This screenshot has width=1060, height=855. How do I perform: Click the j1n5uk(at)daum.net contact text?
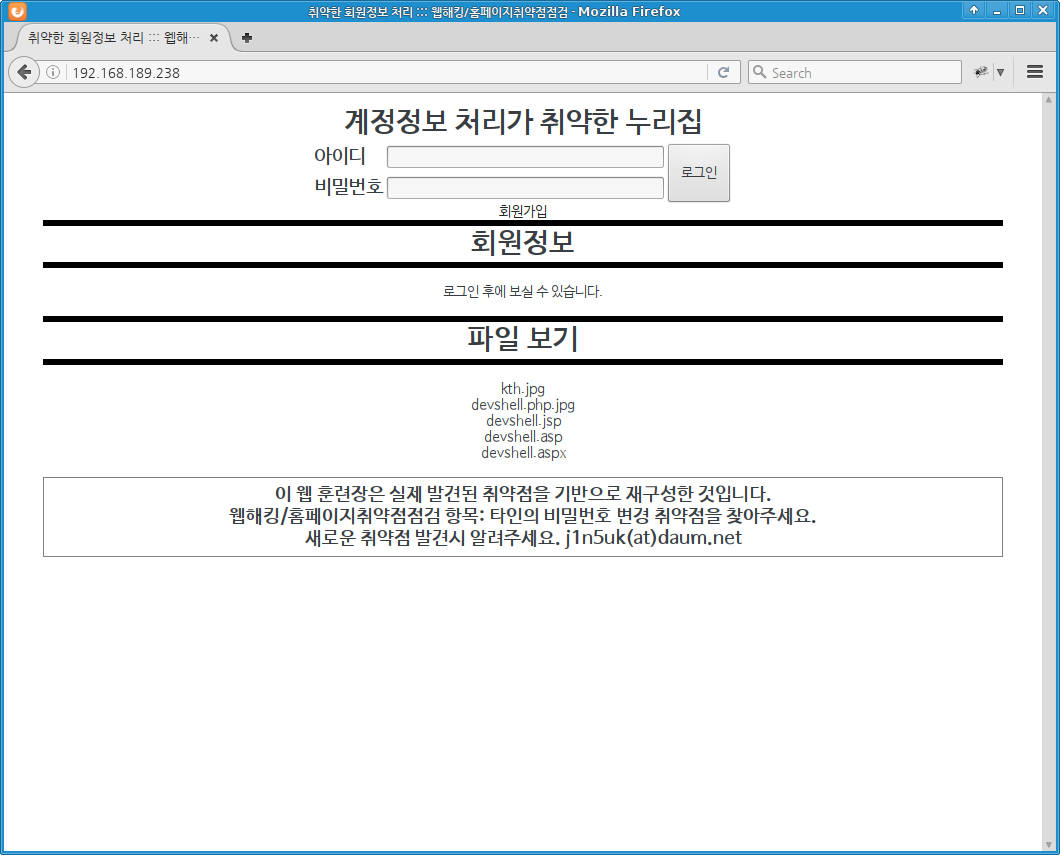tap(654, 538)
